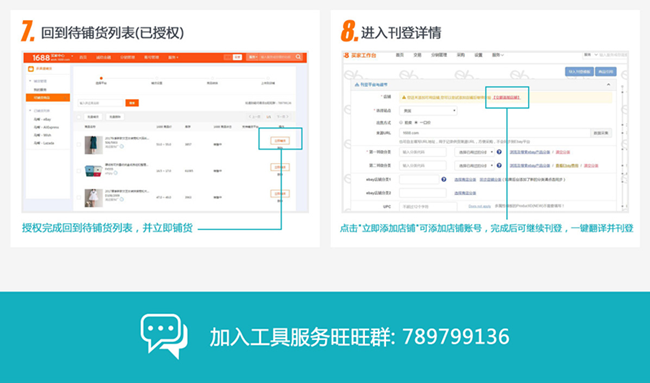This screenshot has width=650, height=383.
Task: Open 采购 in 买家工作台 navigation
Action: [x=461, y=55]
